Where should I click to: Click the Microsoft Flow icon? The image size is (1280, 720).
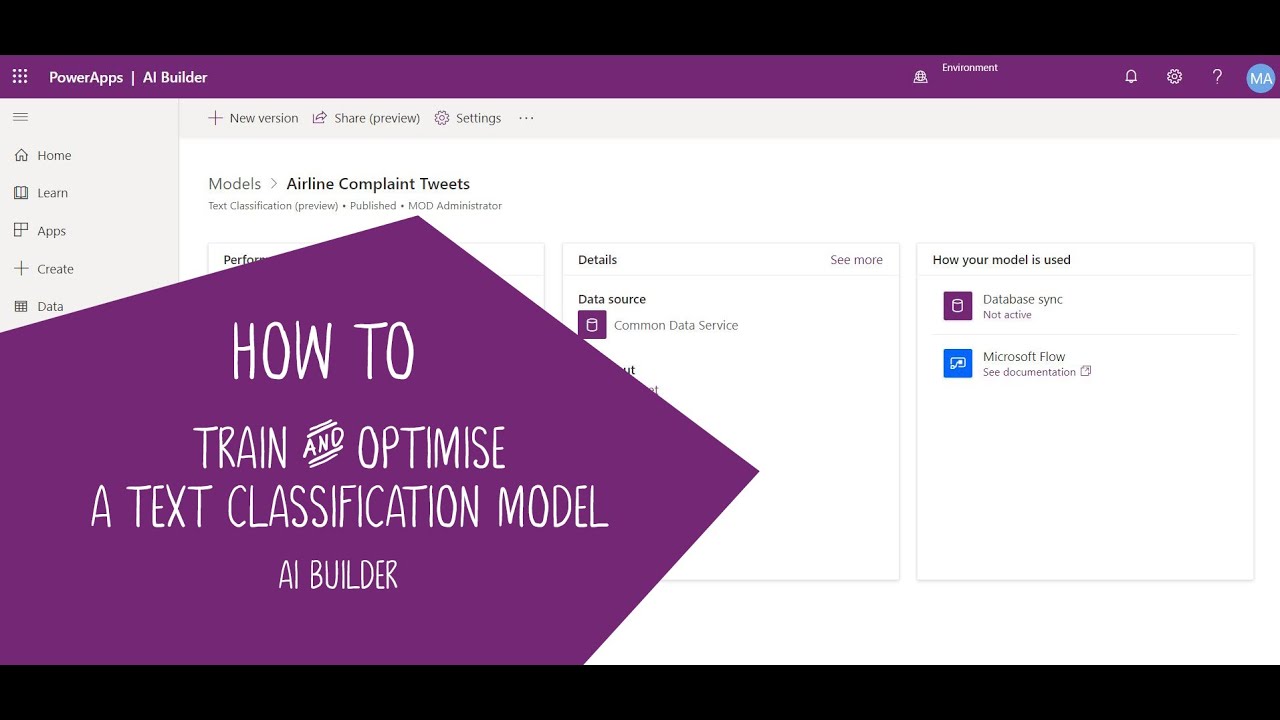(958, 363)
